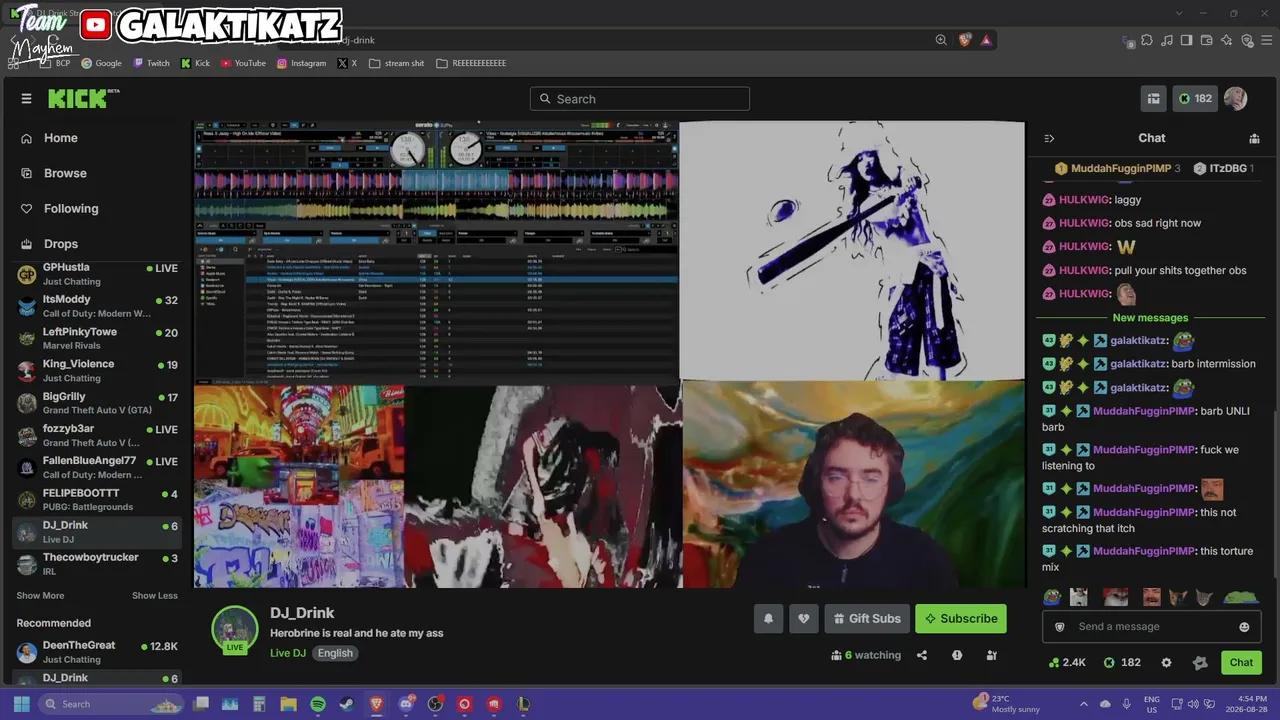Viewport: 1280px width, 720px height.
Task: Open the moderator tools icon under video
Action: pyautogui.click(x=991, y=655)
